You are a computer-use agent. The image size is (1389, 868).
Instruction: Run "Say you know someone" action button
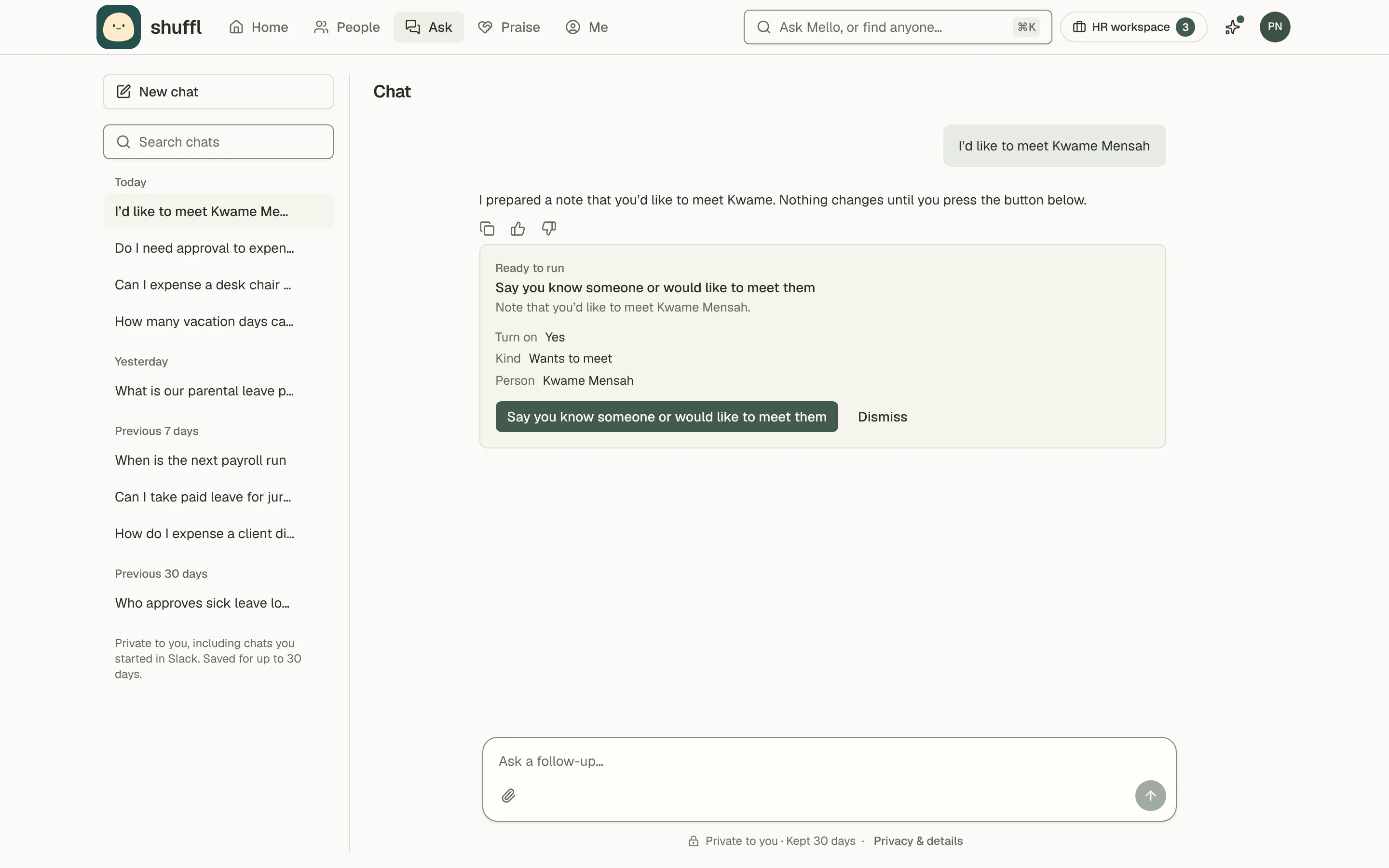tap(667, 417)
